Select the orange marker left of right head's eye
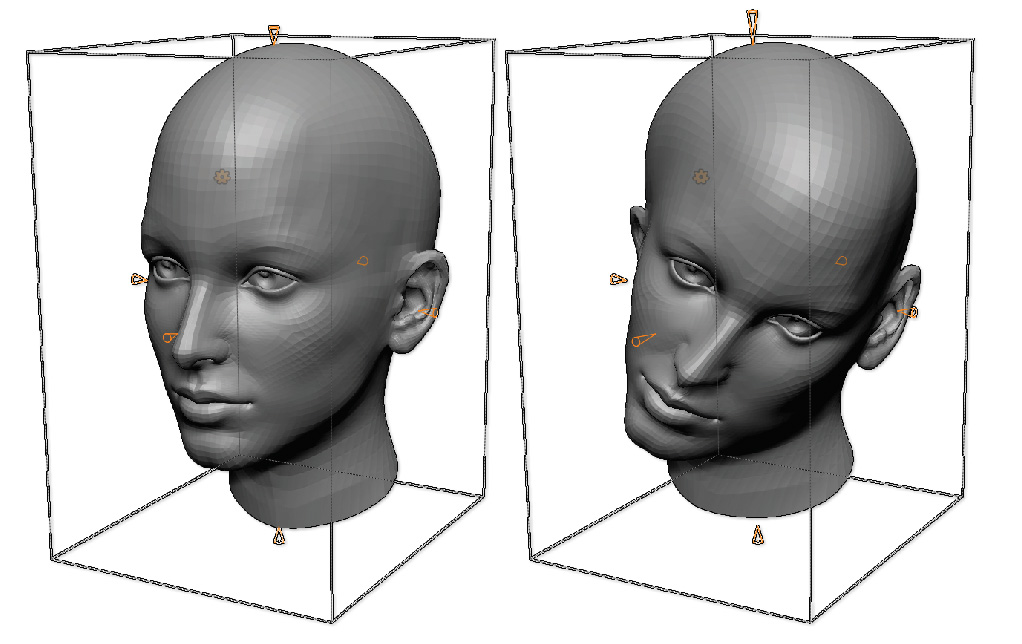The image size is (1022, 644). coord(617,280)
